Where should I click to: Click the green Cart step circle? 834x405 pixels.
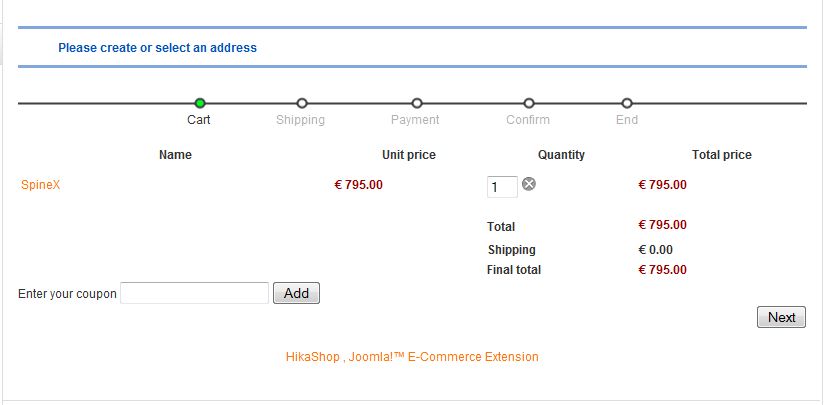(200, 103)
